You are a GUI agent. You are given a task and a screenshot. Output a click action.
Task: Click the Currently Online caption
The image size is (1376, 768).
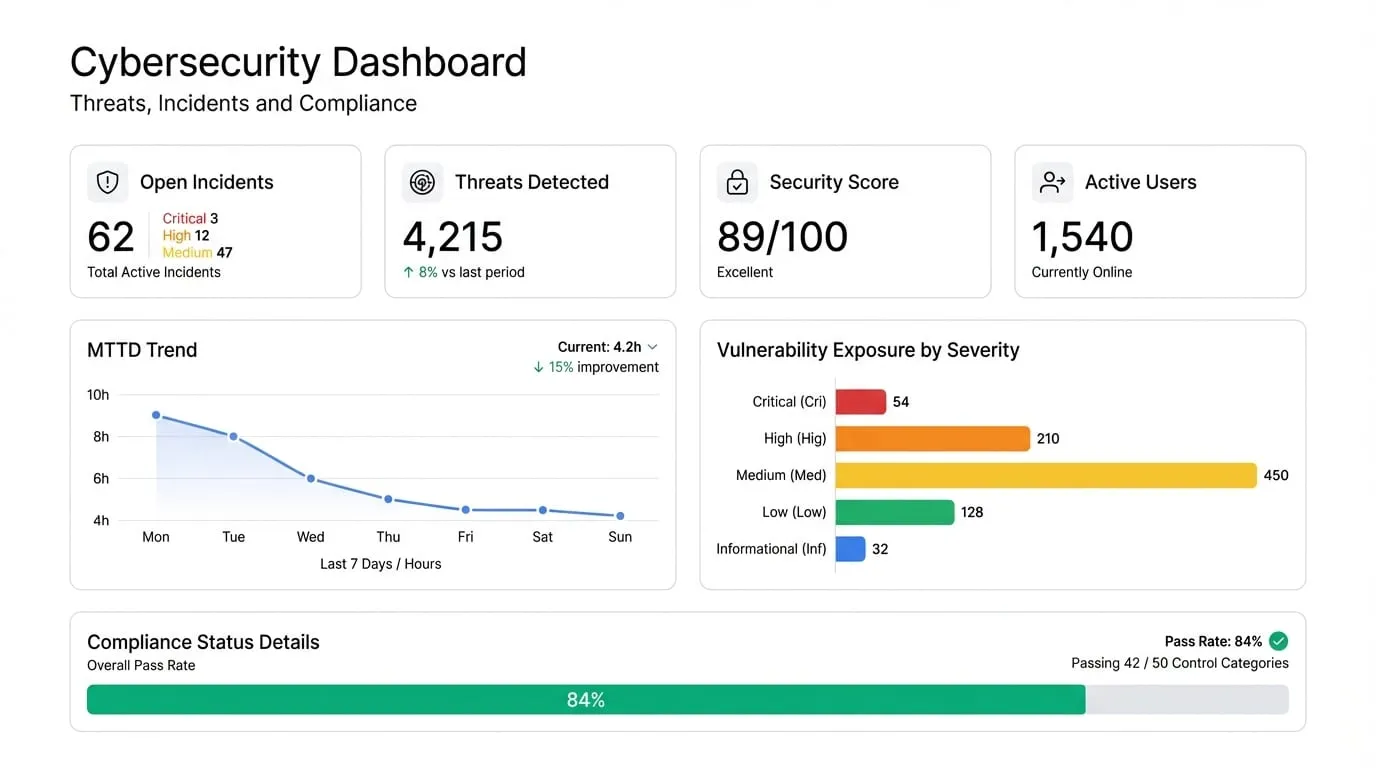[x=1082, y=272]
